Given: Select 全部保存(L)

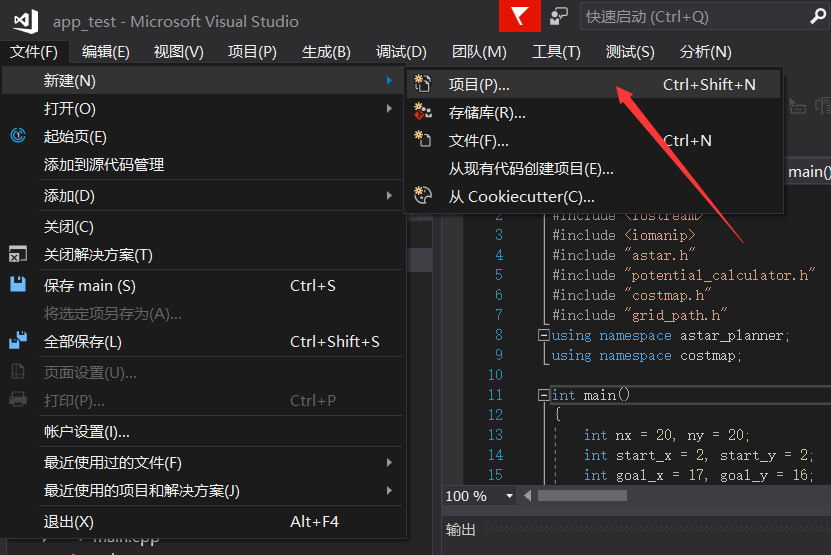Looking at the screenshot, I should 202,341.
